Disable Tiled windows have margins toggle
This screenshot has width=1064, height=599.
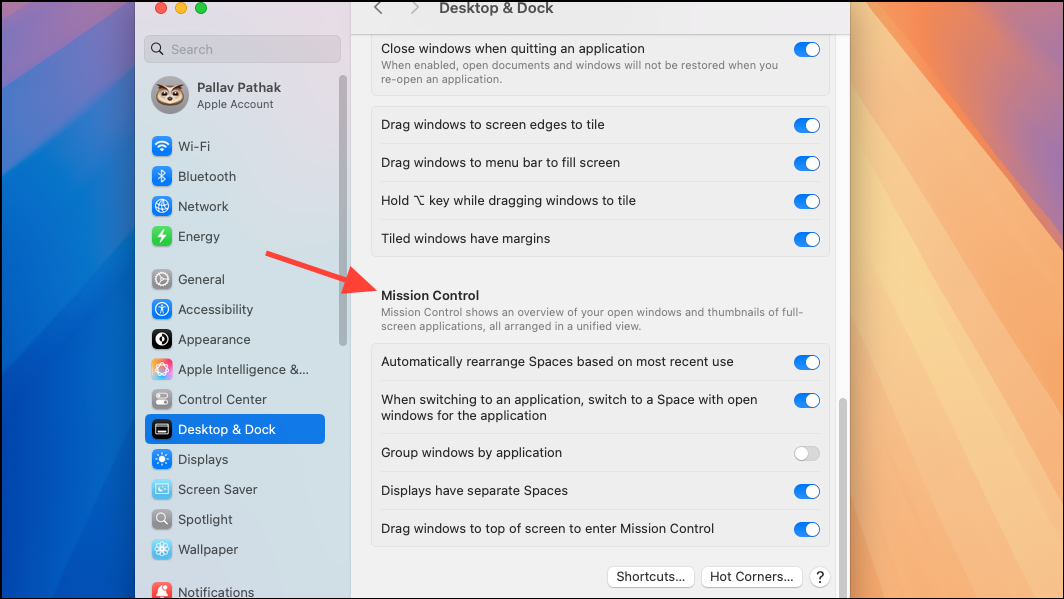coord(807,239)
